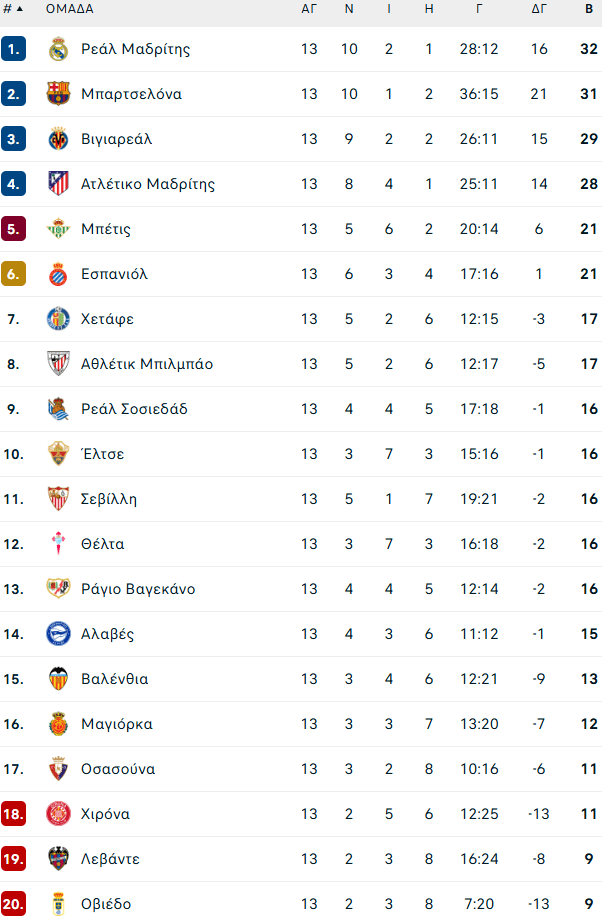
Task: Click the Villarreal club crest
Action: [58, 138]
